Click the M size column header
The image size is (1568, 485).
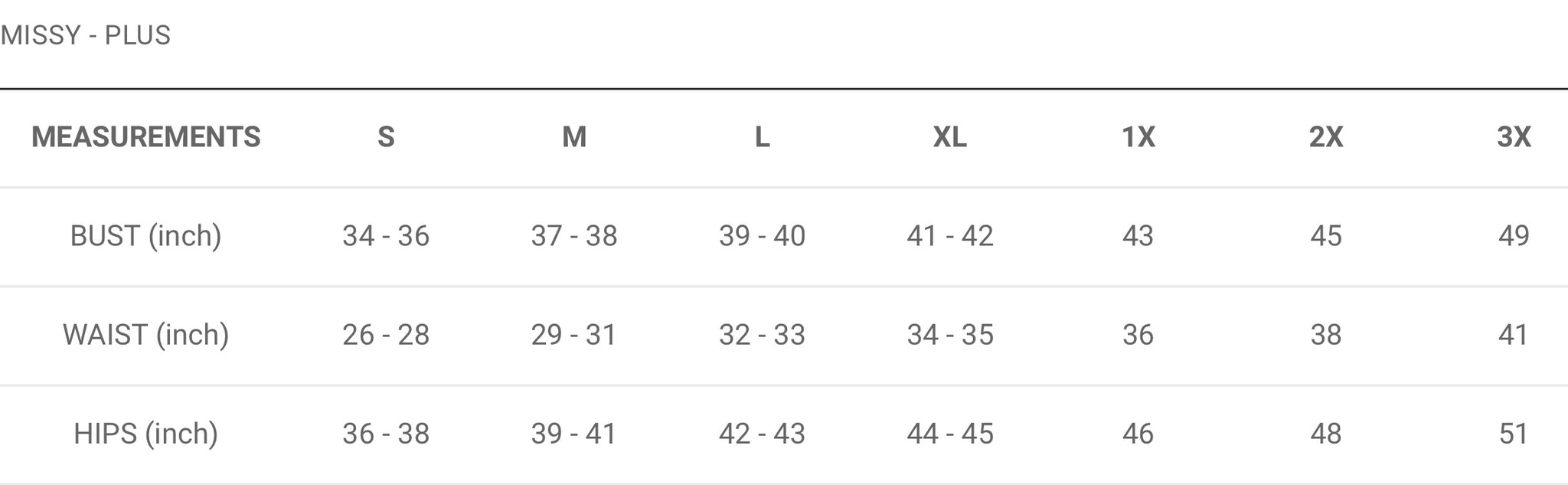click(574, 137)
